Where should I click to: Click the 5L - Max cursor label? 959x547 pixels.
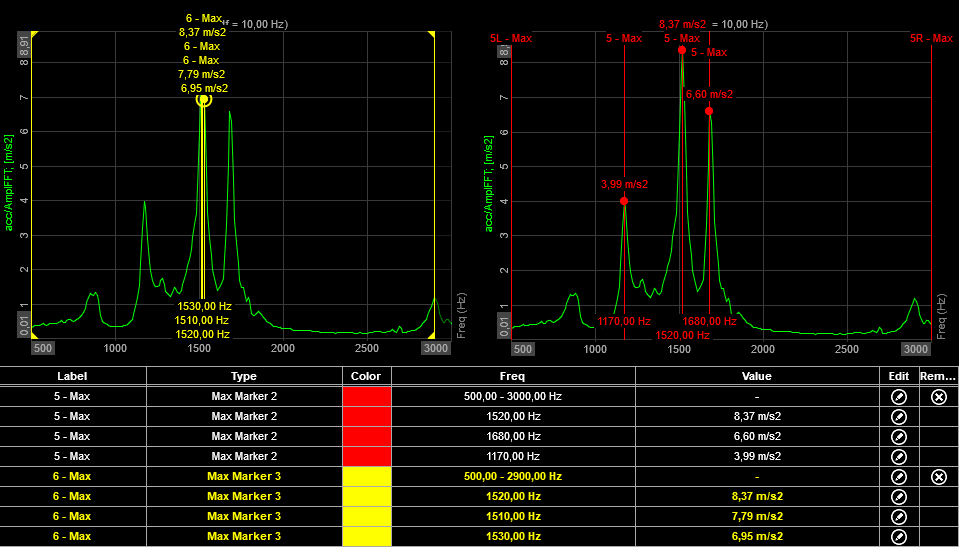(511, 39)
